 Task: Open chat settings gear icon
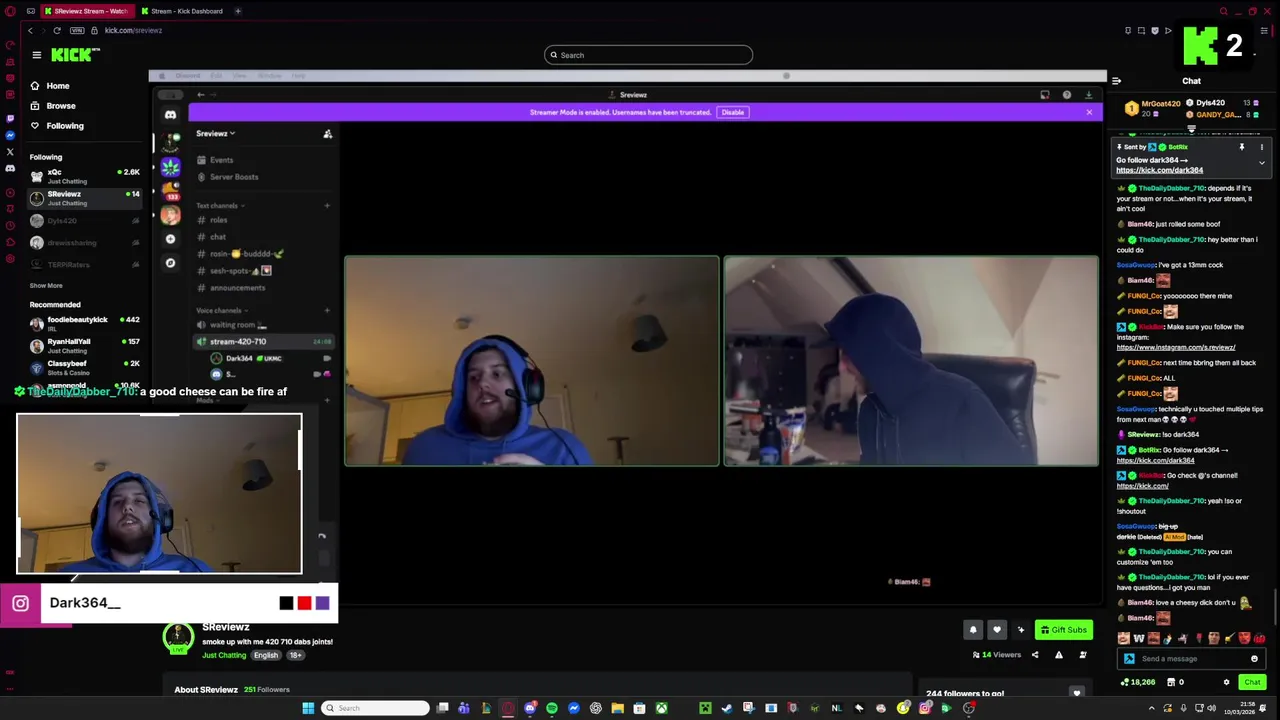point(1226,682)
